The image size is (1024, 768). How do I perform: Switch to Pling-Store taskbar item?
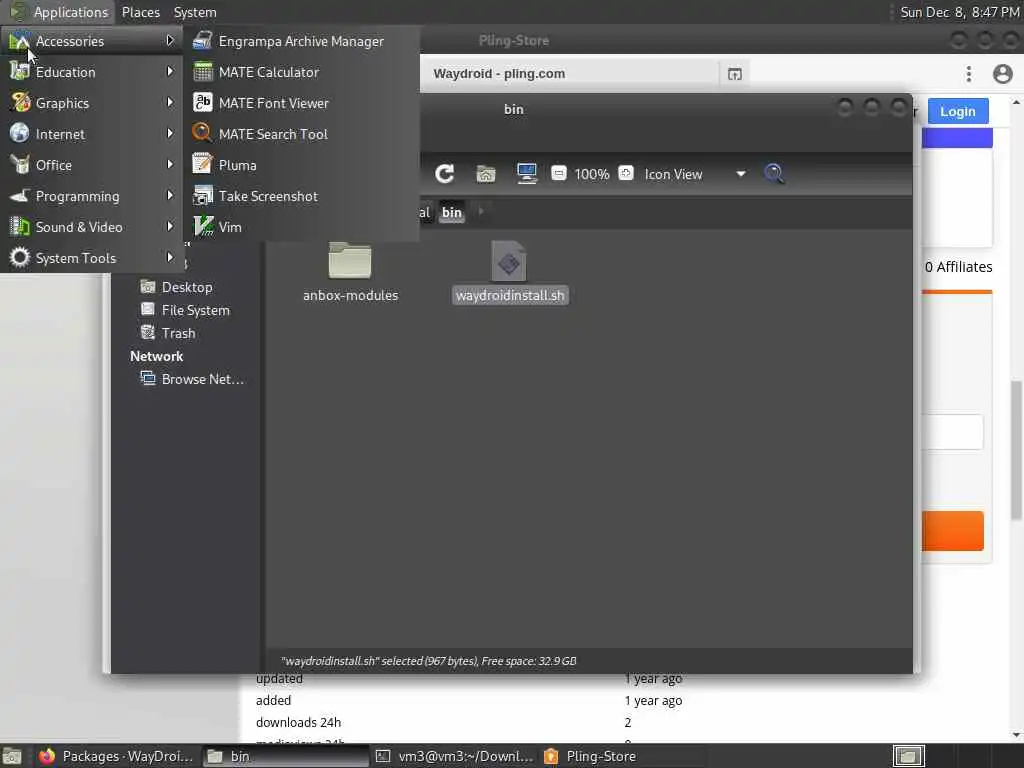(x=590, y=756)
